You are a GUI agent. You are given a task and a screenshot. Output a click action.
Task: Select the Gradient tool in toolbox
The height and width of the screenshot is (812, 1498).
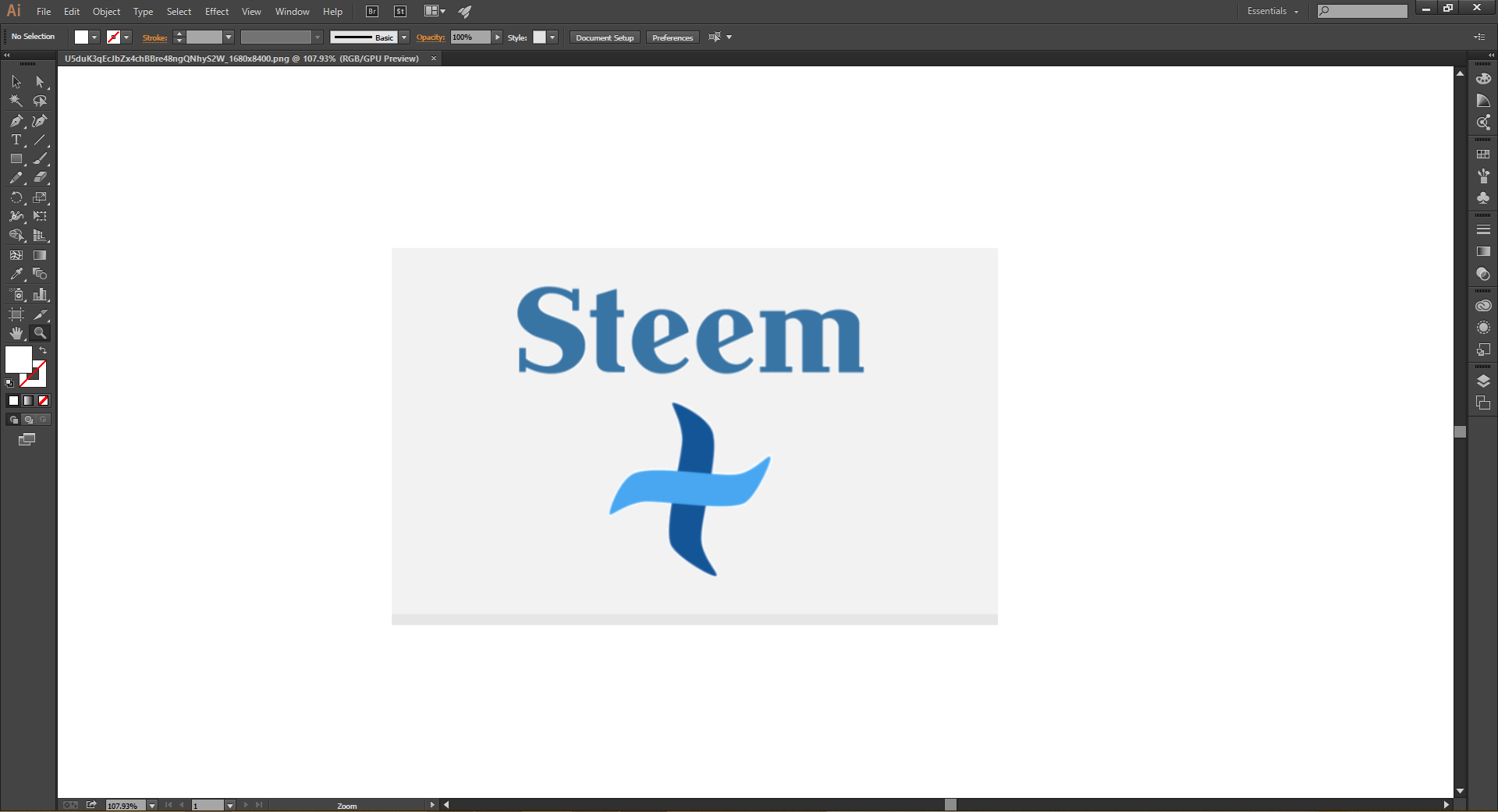[40, 255]
